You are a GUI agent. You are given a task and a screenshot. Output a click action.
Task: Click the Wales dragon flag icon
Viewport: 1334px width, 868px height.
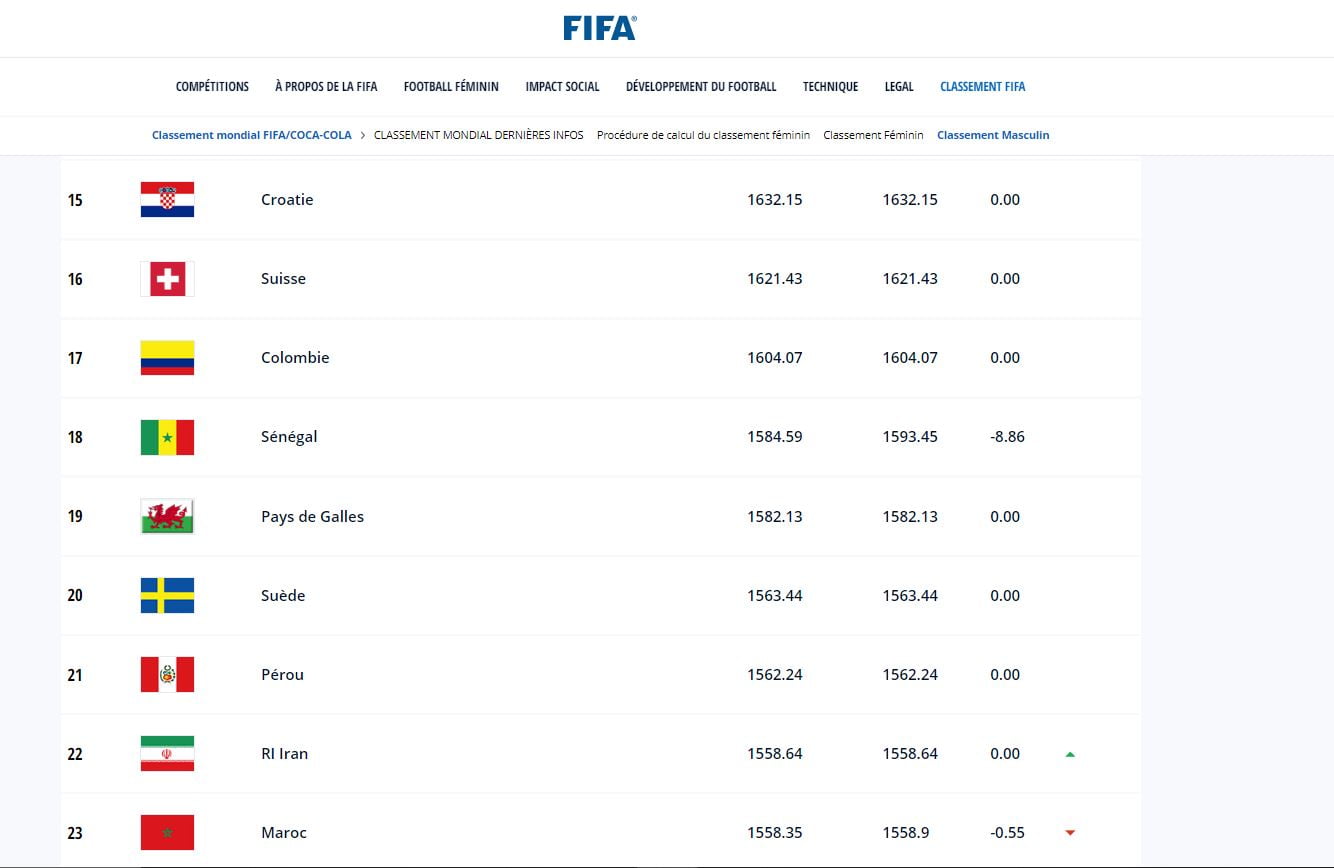(x=167, y=516)
